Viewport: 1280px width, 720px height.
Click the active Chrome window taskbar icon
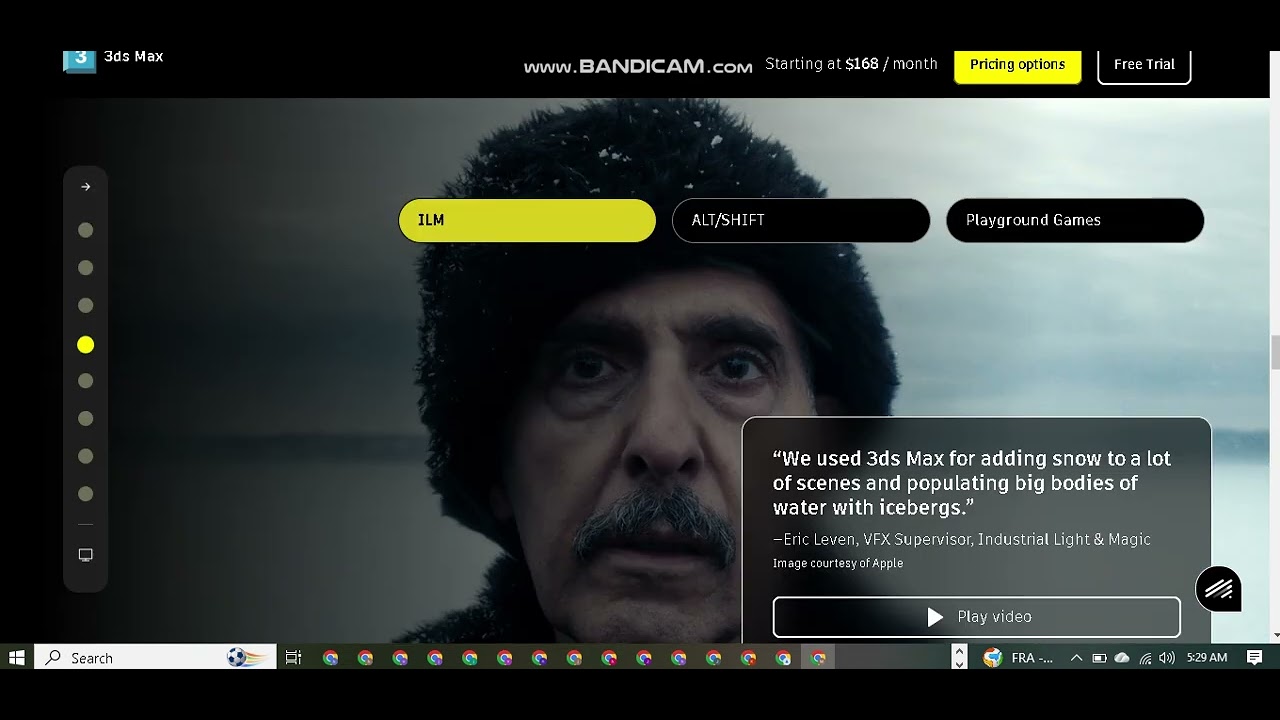click(x=818, y=658)
